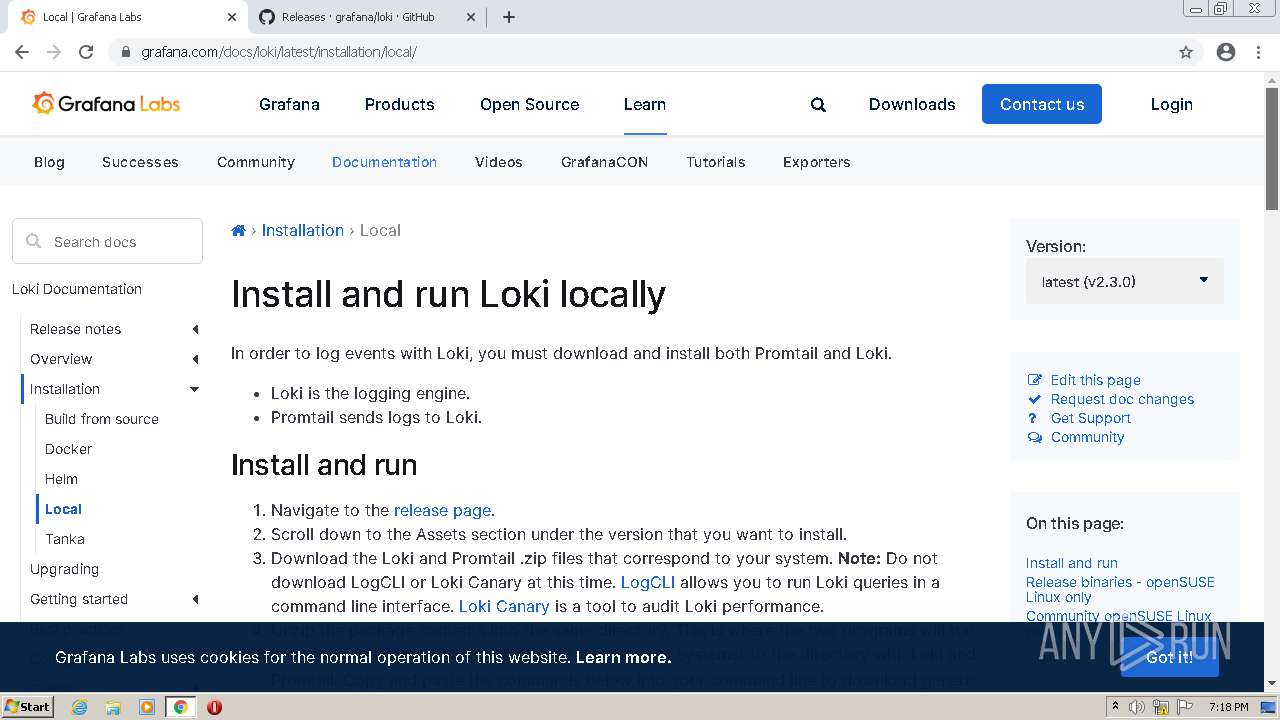Open the media player taskbar icon
The height and width of the screenshot is (720, 1280).
147,707
